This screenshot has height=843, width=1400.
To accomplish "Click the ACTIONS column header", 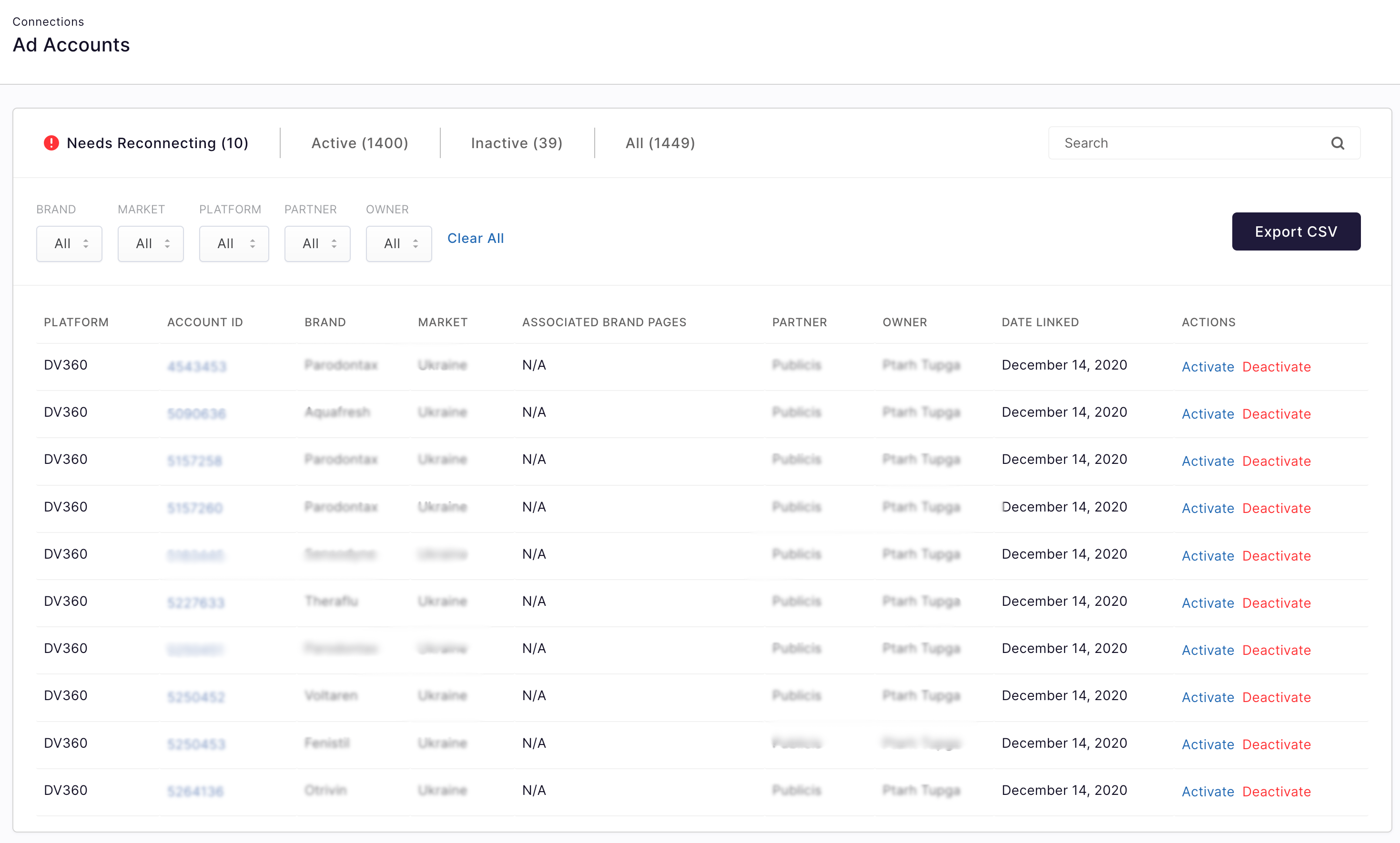I will point(1208,322).
